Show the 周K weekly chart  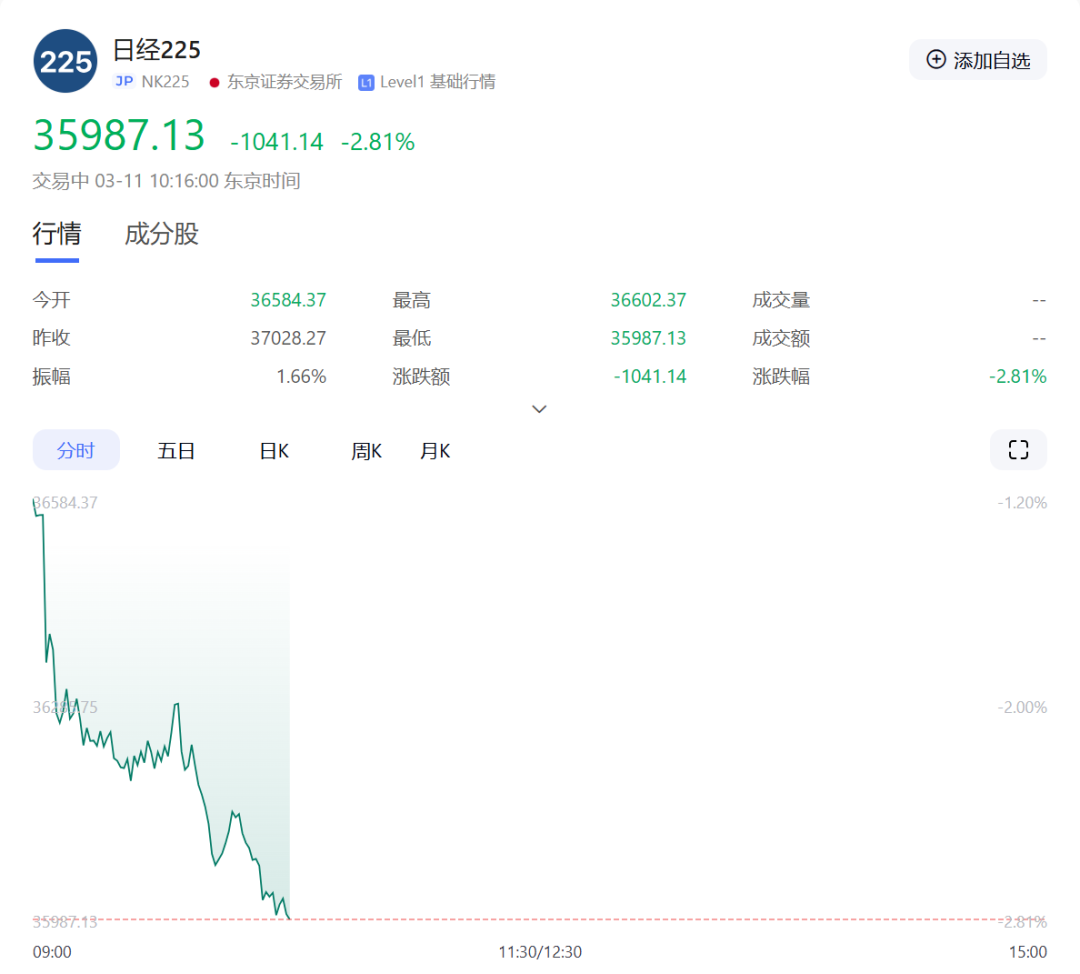tap(366, 451)
